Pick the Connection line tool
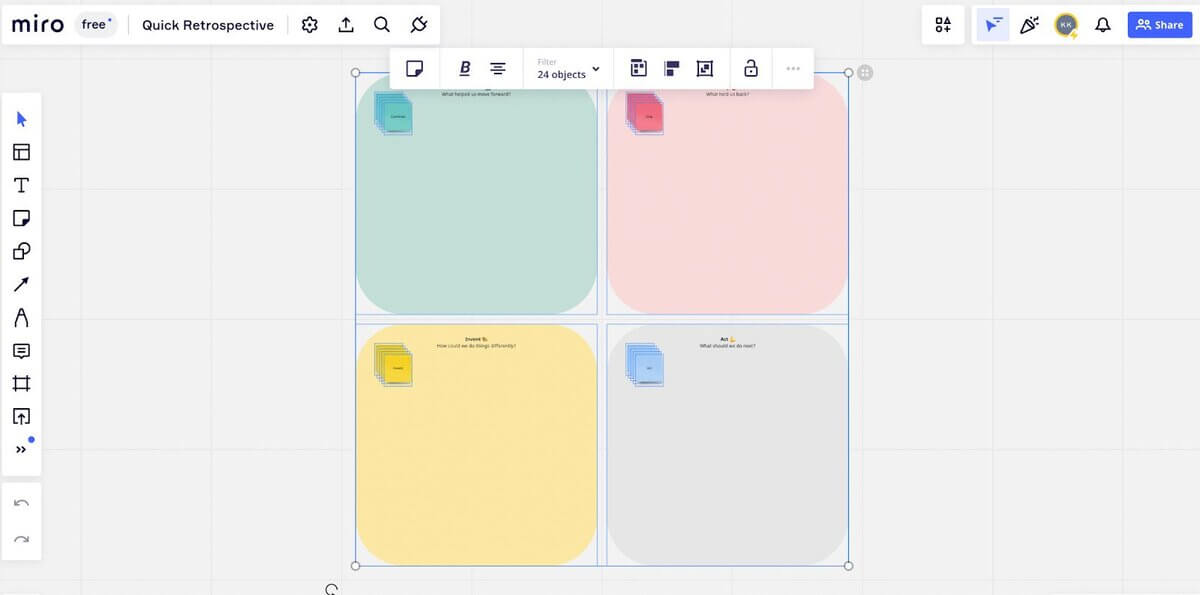Image resolution: width=1200 pixels, height=595 pixels. 22,283
